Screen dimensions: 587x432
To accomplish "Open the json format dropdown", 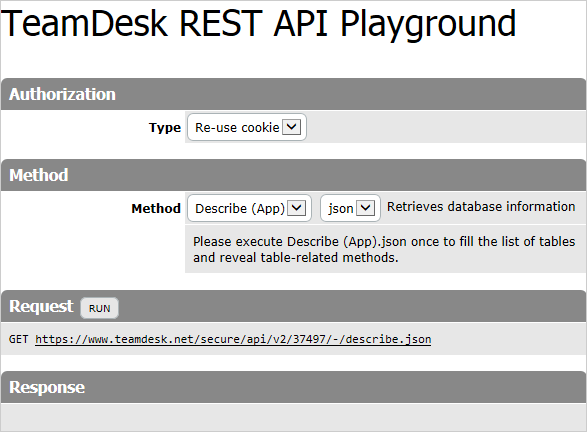I will click(x=350, y=208).
